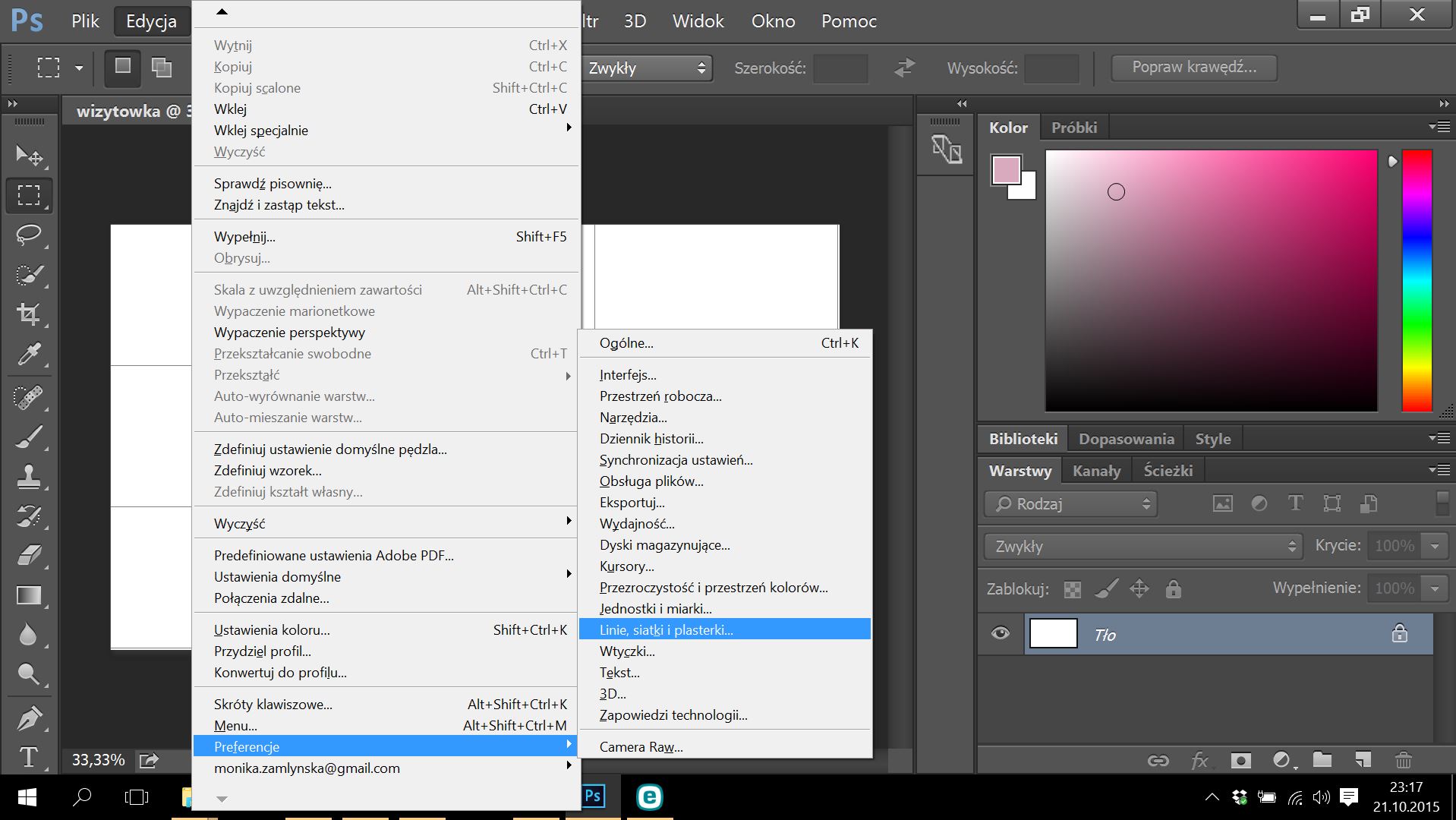Image resolution: width=1456 pixels, height=820 pixels.
Task: Click the hue spectrum slider bar
Action: (1417, 280)
